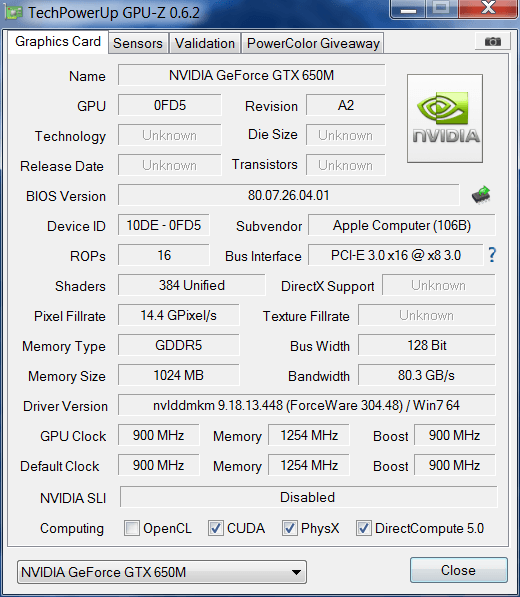Screen dimensions: 520x597
Task: Open the PowerColor Giveaway tab
Action: pos(313,43)
